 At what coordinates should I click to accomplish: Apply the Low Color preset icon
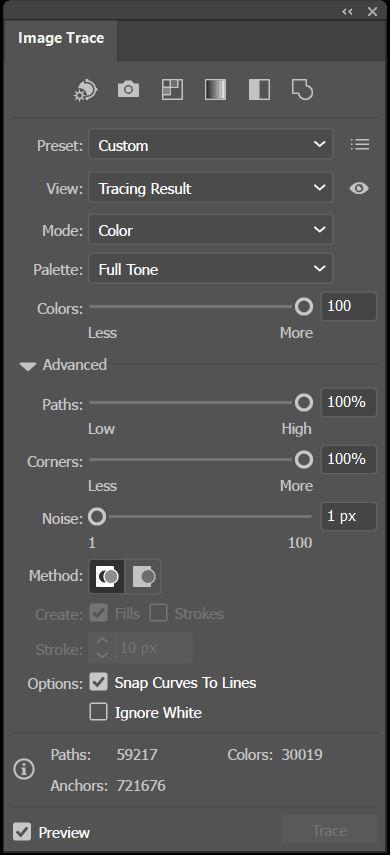(x=172, y=89)
